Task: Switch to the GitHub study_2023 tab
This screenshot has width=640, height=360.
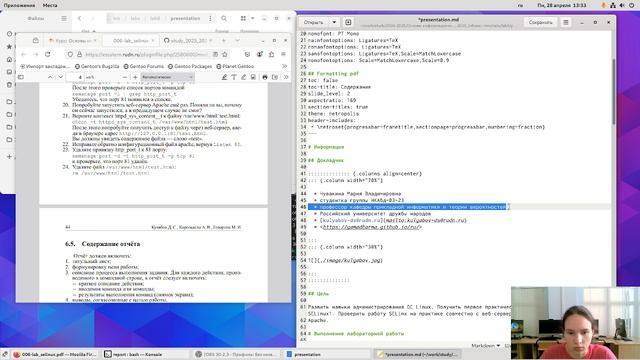Action: 188,40
